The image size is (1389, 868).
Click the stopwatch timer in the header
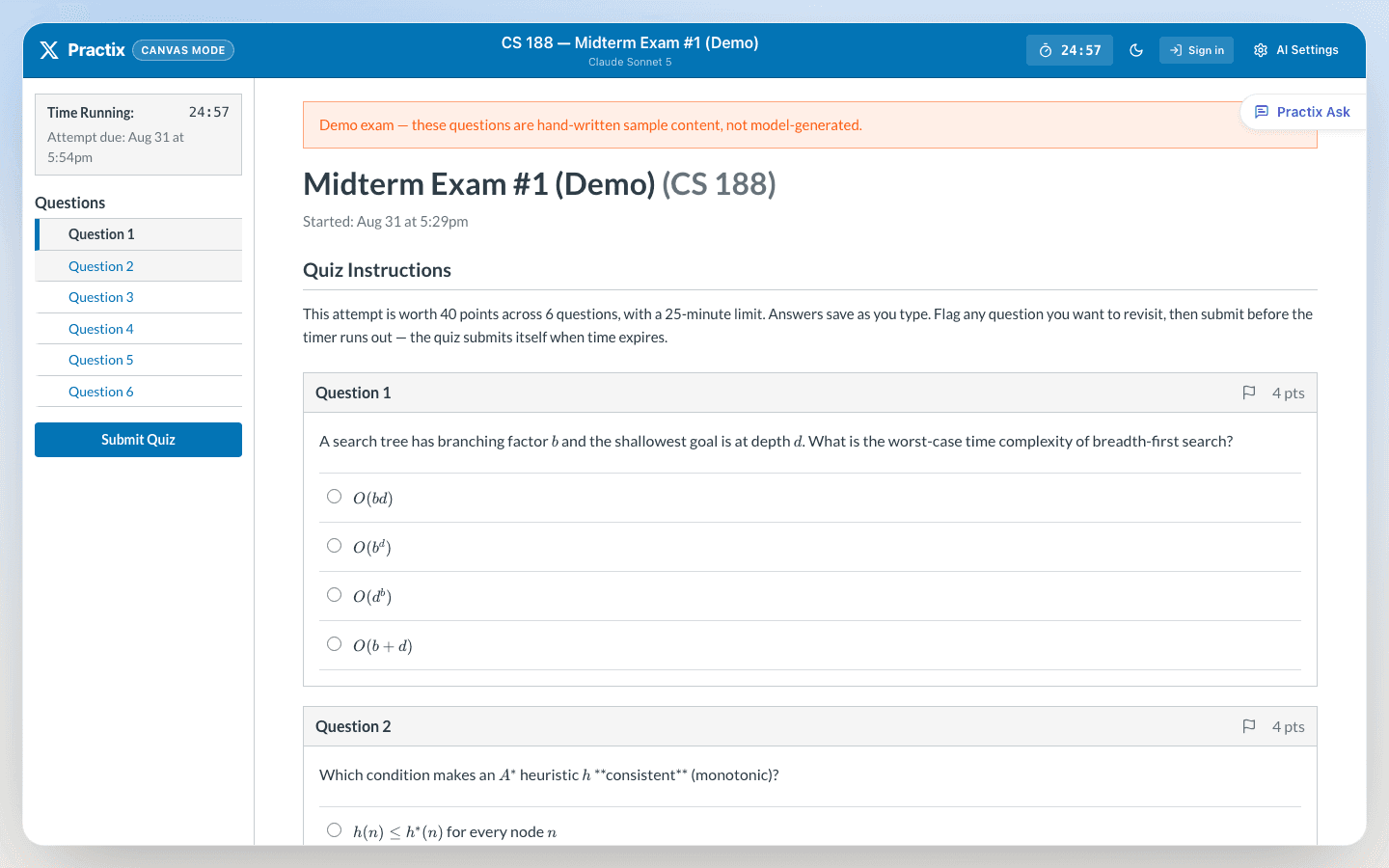coord(1070,50)
